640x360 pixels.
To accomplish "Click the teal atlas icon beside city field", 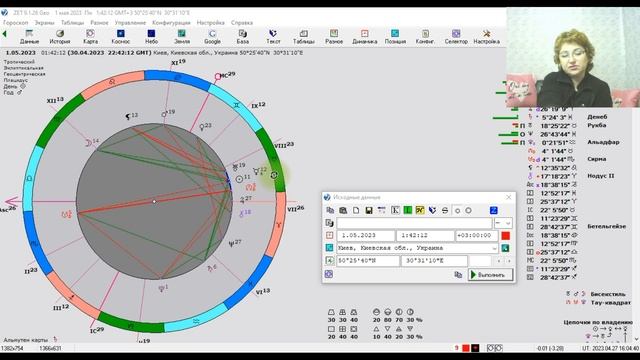I will [505, 248].
